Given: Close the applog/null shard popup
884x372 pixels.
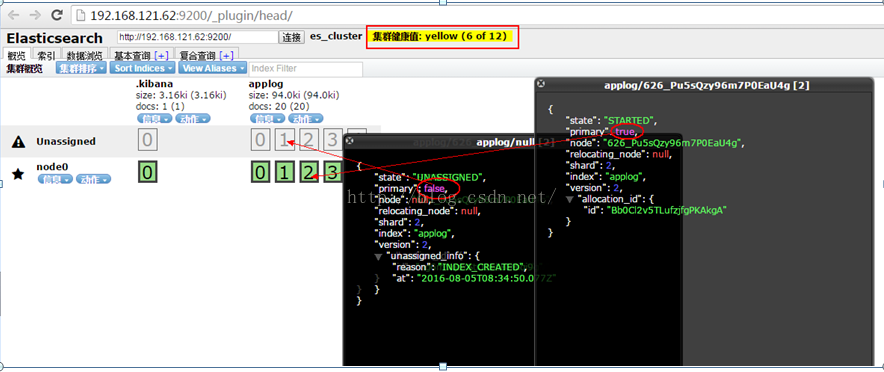Looking at the screenshot, I should [349, 140].
